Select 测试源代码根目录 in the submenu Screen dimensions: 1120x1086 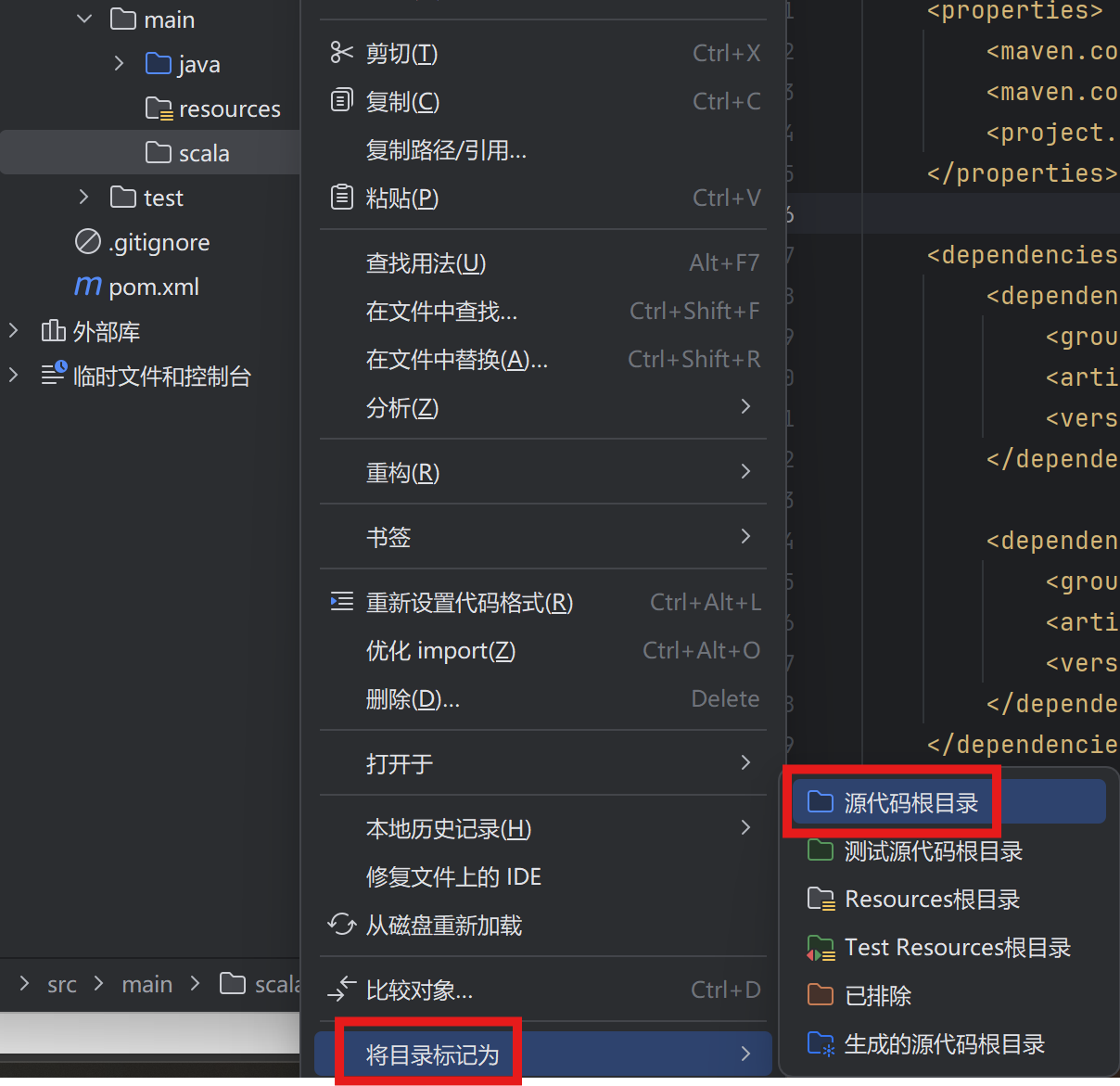[x=949, y=850]
